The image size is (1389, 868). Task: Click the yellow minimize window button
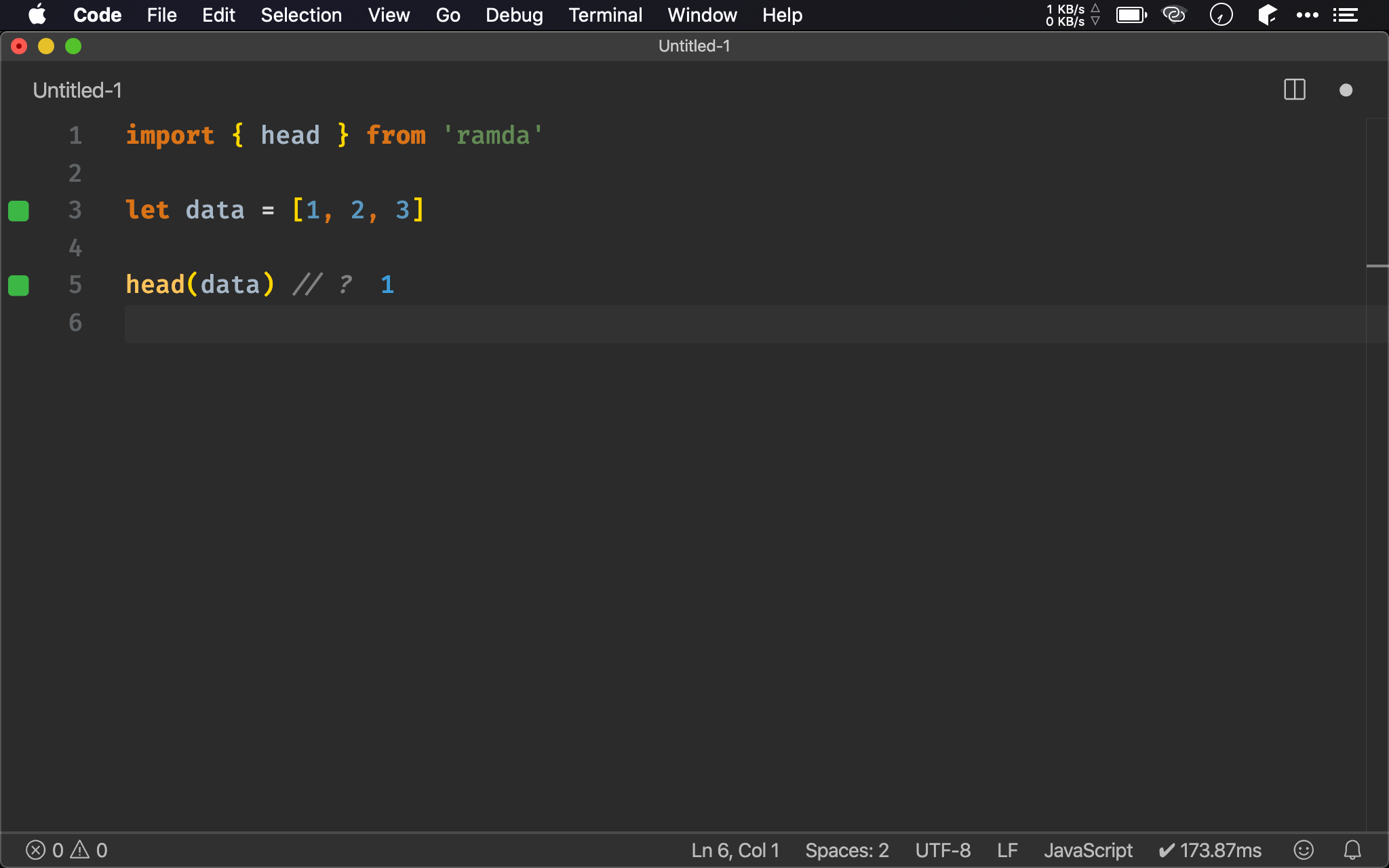(46, 46)
